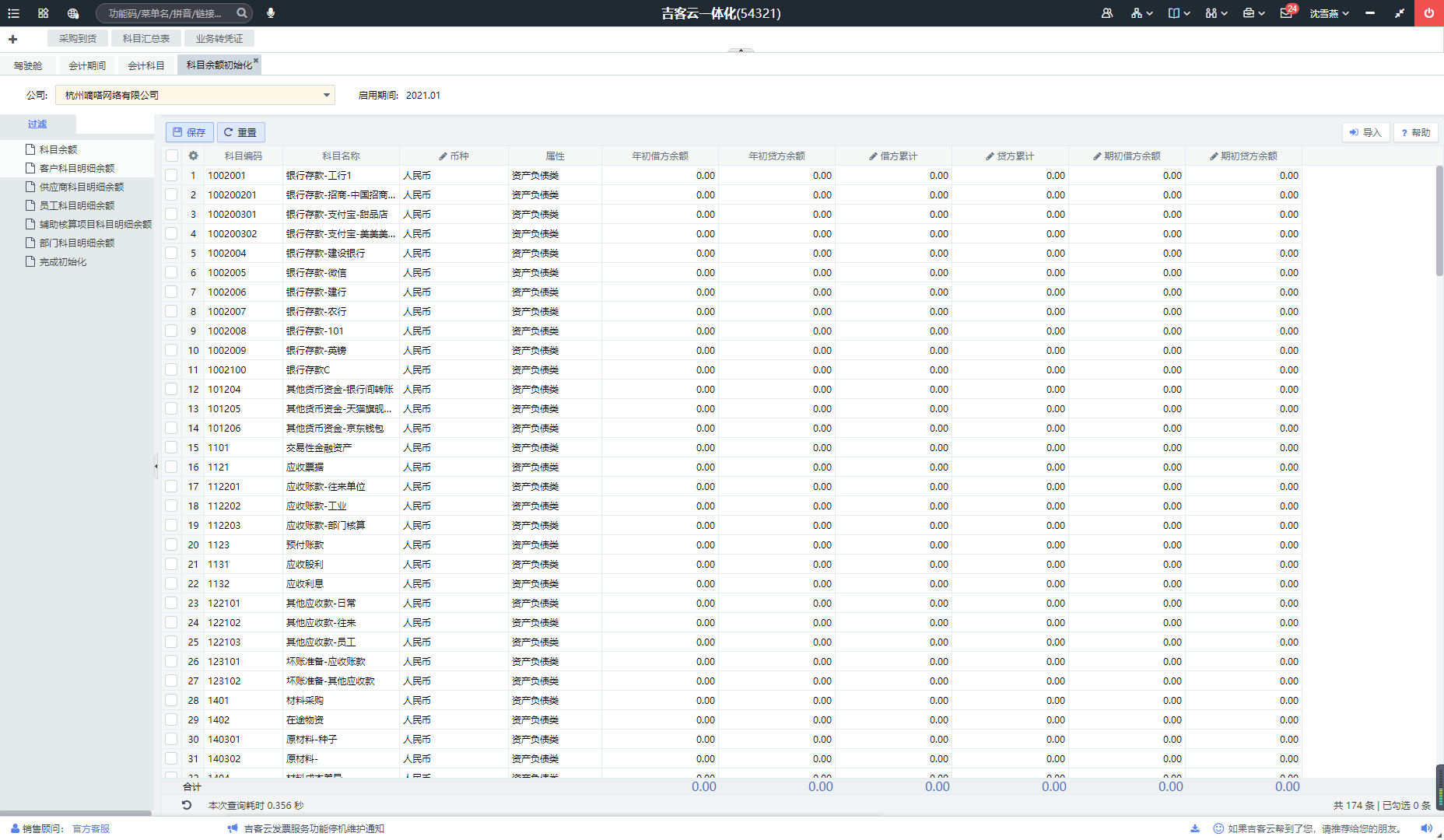Select 员工科目明细余额 in the sidebar

point(77,205)
